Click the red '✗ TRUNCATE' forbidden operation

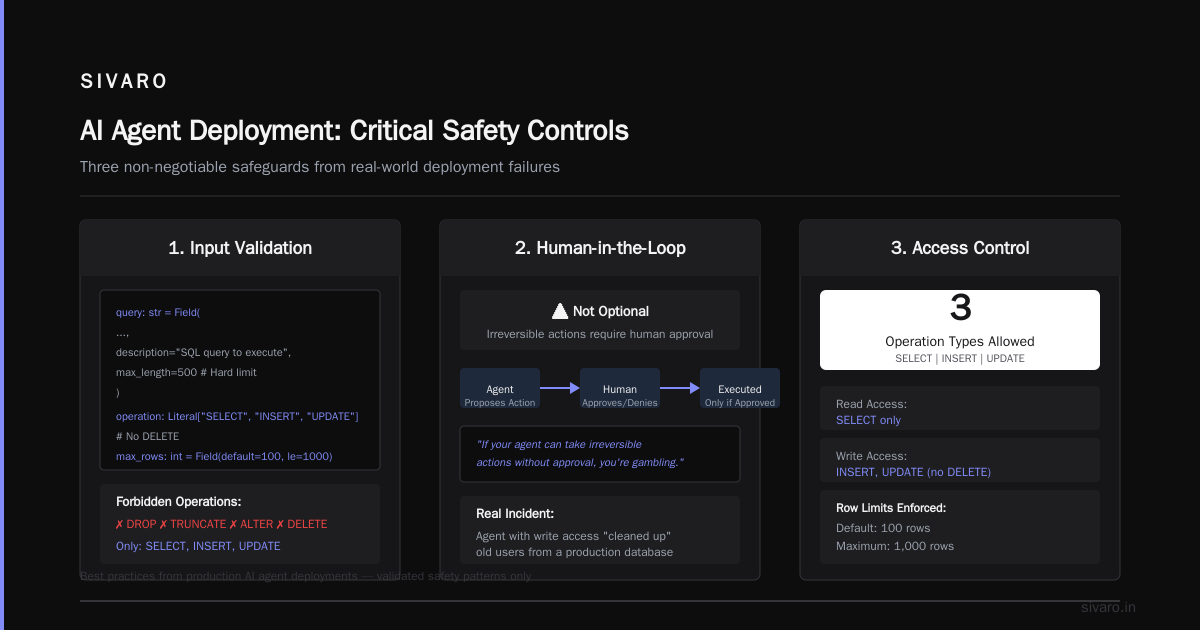coord(192,524)
